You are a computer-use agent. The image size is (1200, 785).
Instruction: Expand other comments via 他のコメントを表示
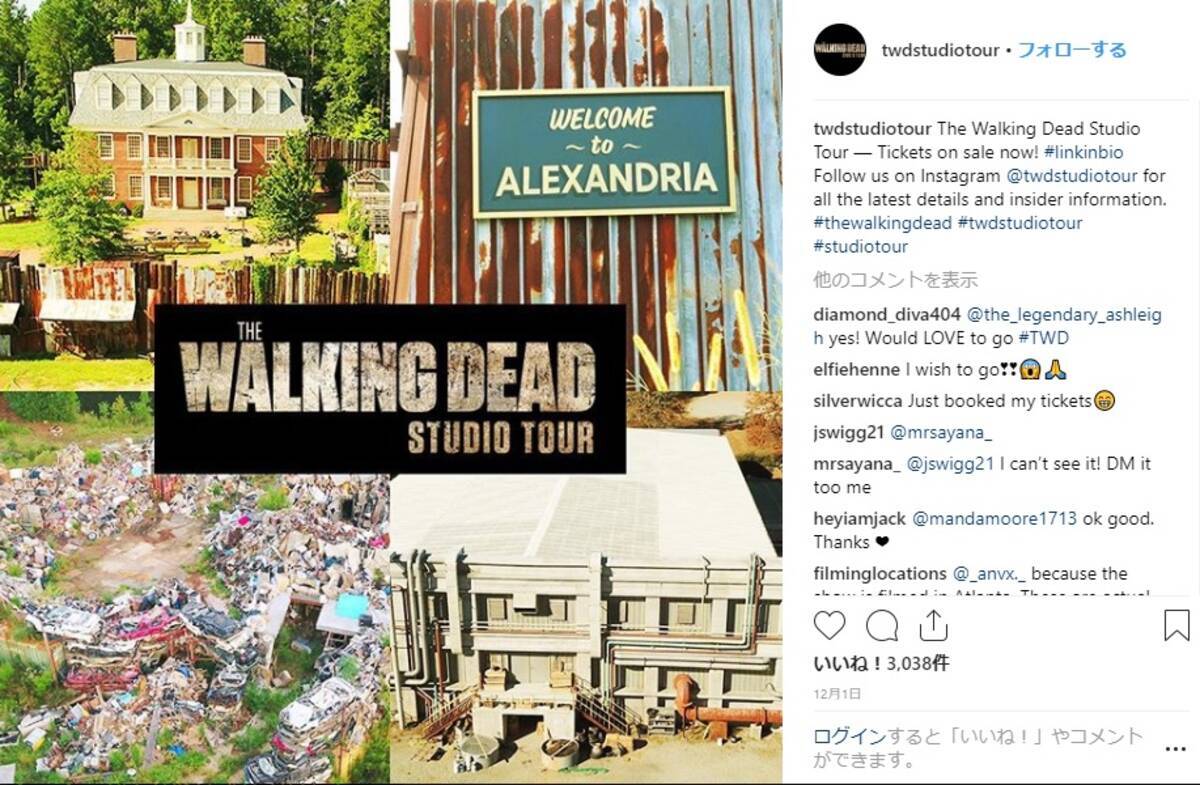coord(896,280)
